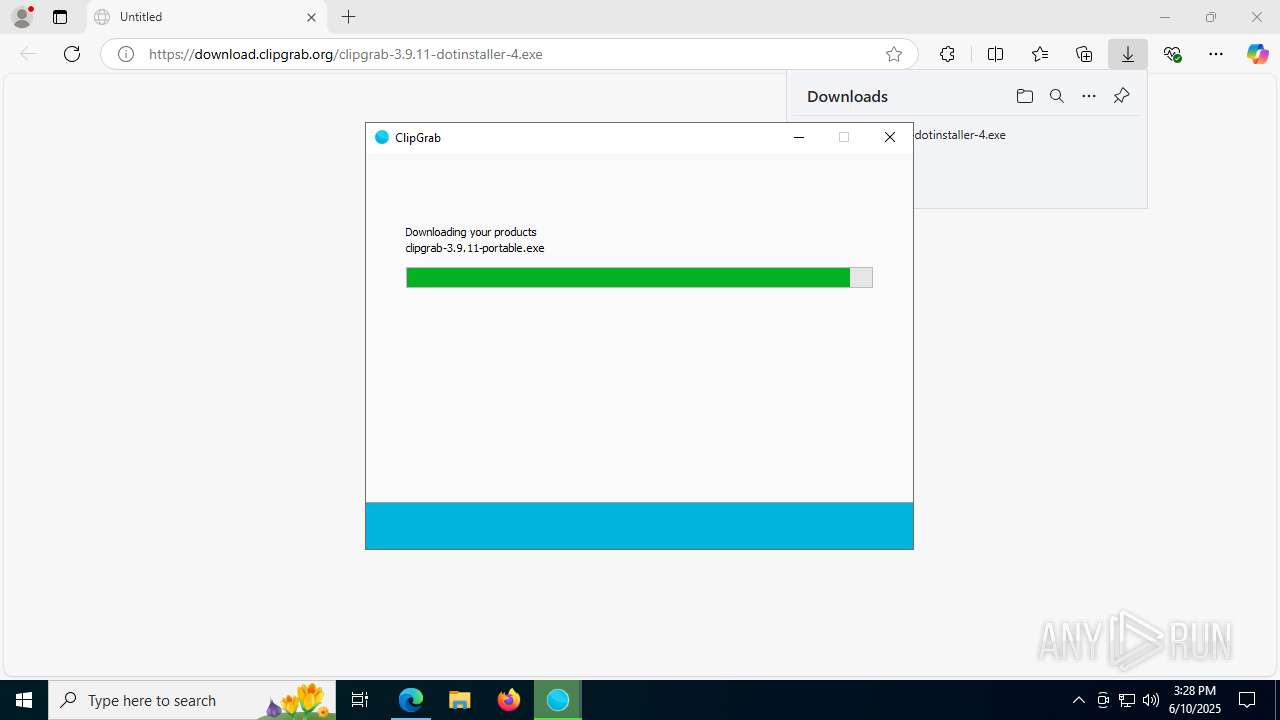Open Browser essentials heart icon

[1173, 54]
